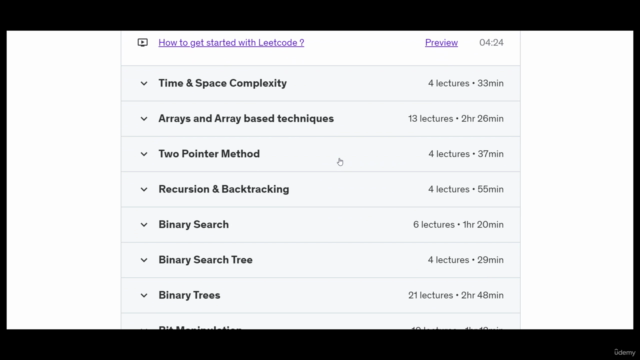Click the '04:24' lecture duration
This screenshot has width=640, height=360.
491,42
